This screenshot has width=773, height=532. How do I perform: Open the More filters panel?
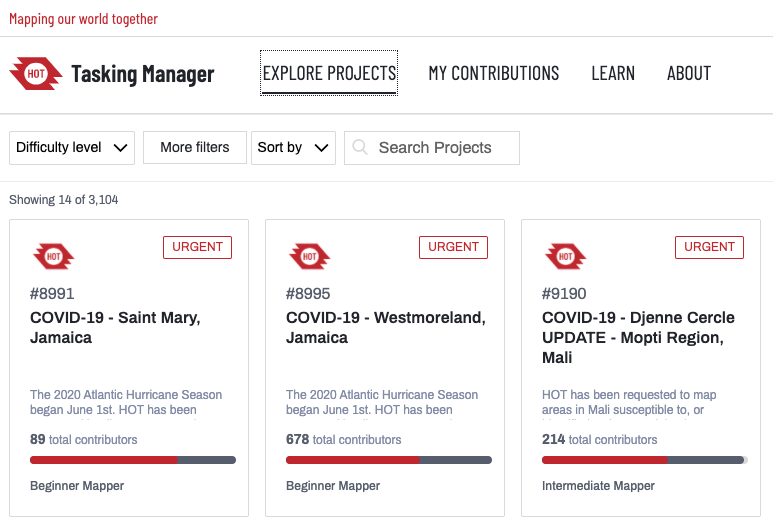195,147
